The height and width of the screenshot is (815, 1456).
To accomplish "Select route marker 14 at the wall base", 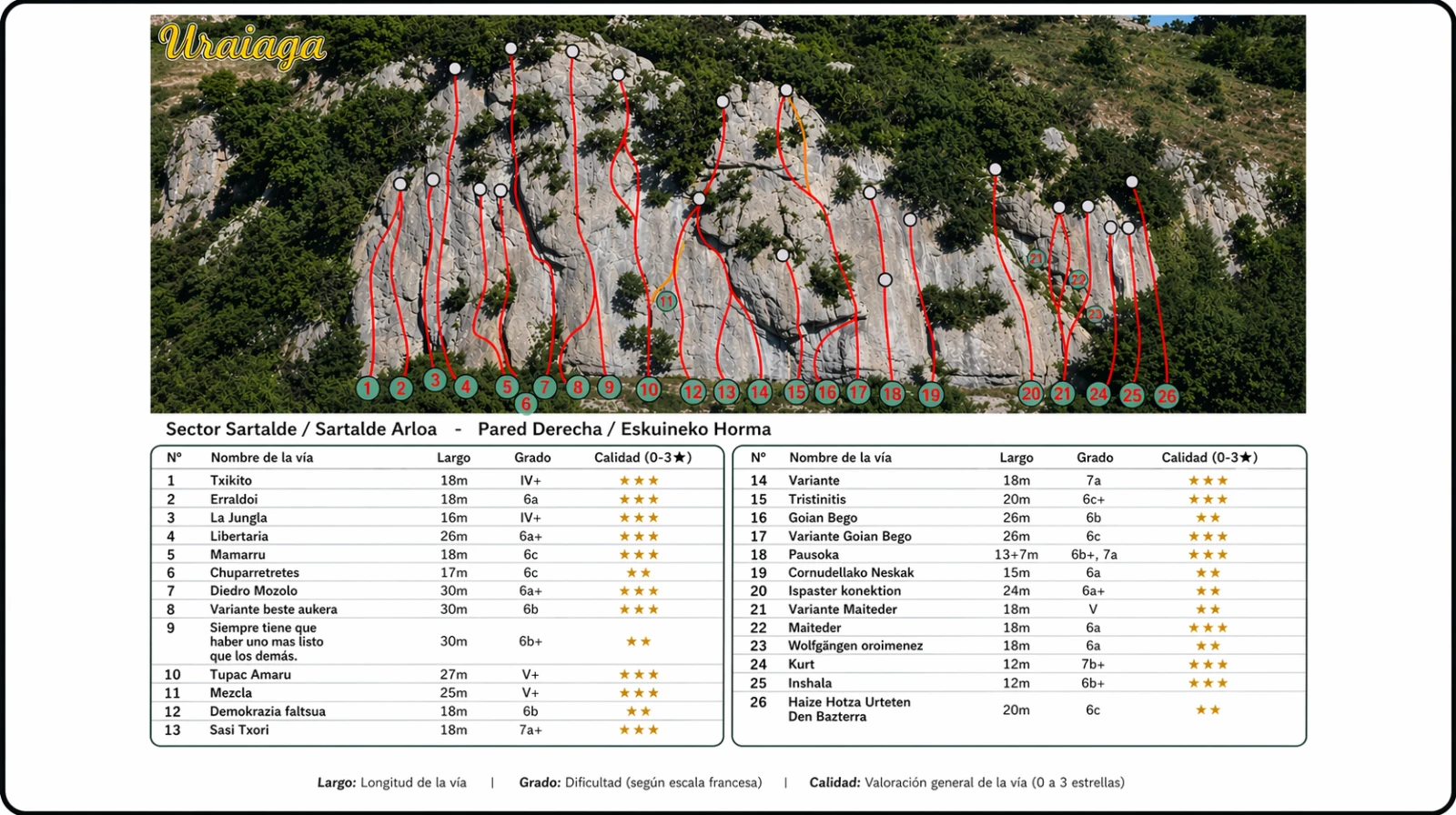I will click(x=759, y=392).
